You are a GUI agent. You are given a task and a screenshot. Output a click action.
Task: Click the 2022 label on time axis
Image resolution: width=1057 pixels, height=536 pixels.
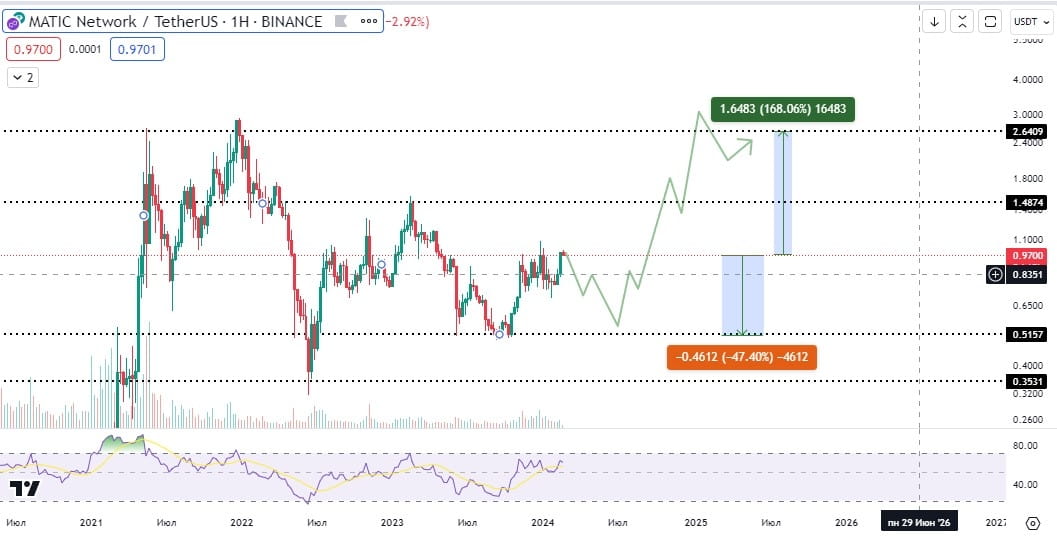tap(241, 523)
